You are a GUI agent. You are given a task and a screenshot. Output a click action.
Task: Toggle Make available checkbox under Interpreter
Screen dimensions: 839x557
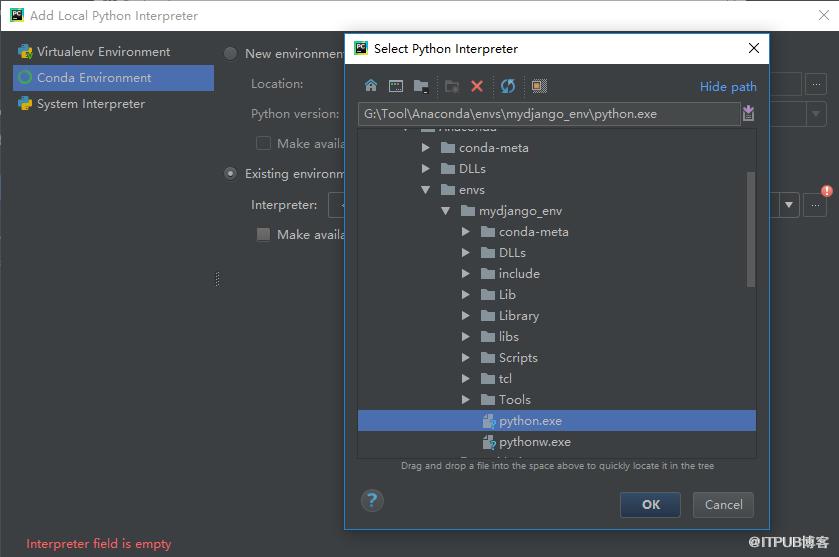263,234
